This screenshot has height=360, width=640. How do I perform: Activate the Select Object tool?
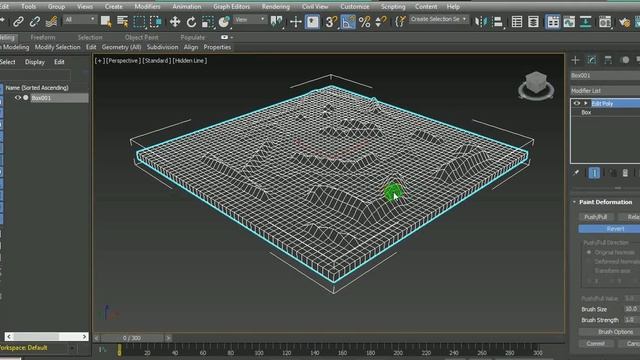point(106,22)
